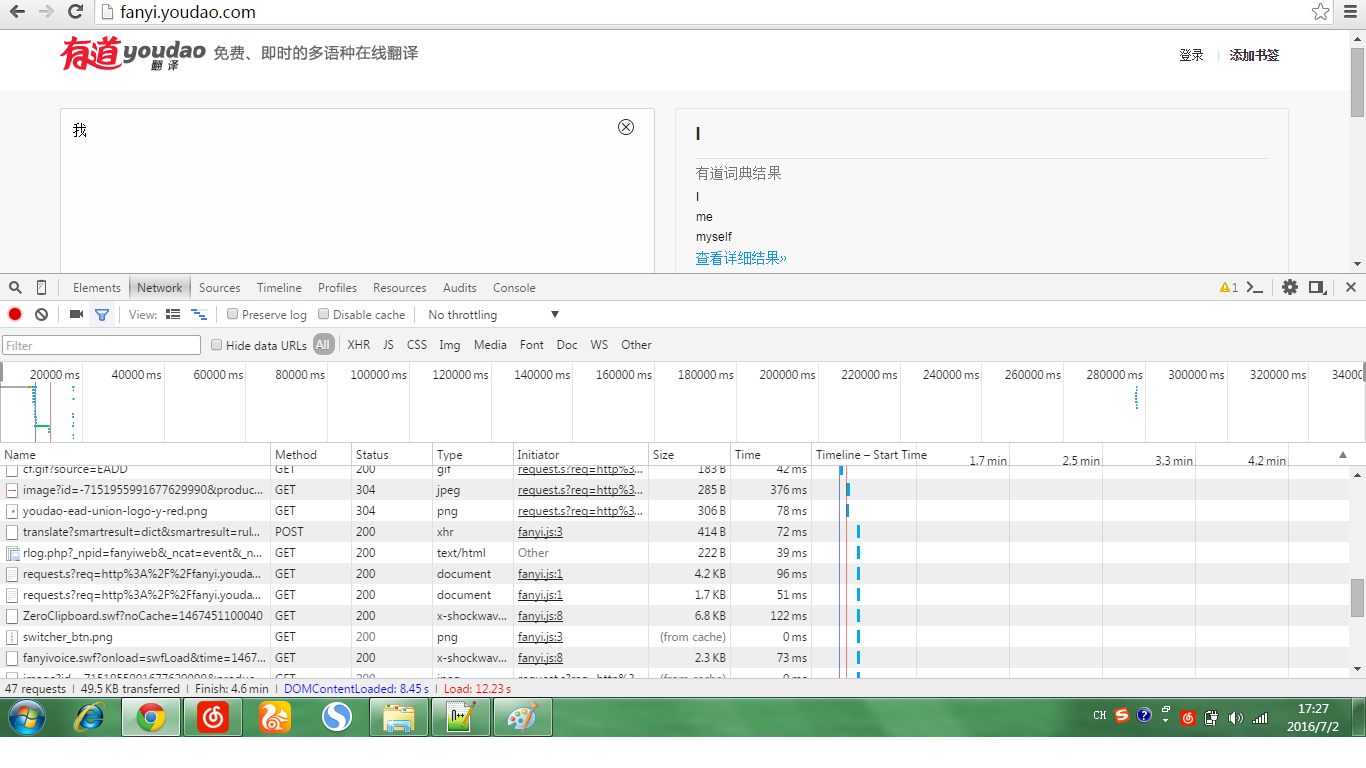1366x768 pixels.
Task: Open the No throttling dropdown
Action: click(x=493, y=315)
